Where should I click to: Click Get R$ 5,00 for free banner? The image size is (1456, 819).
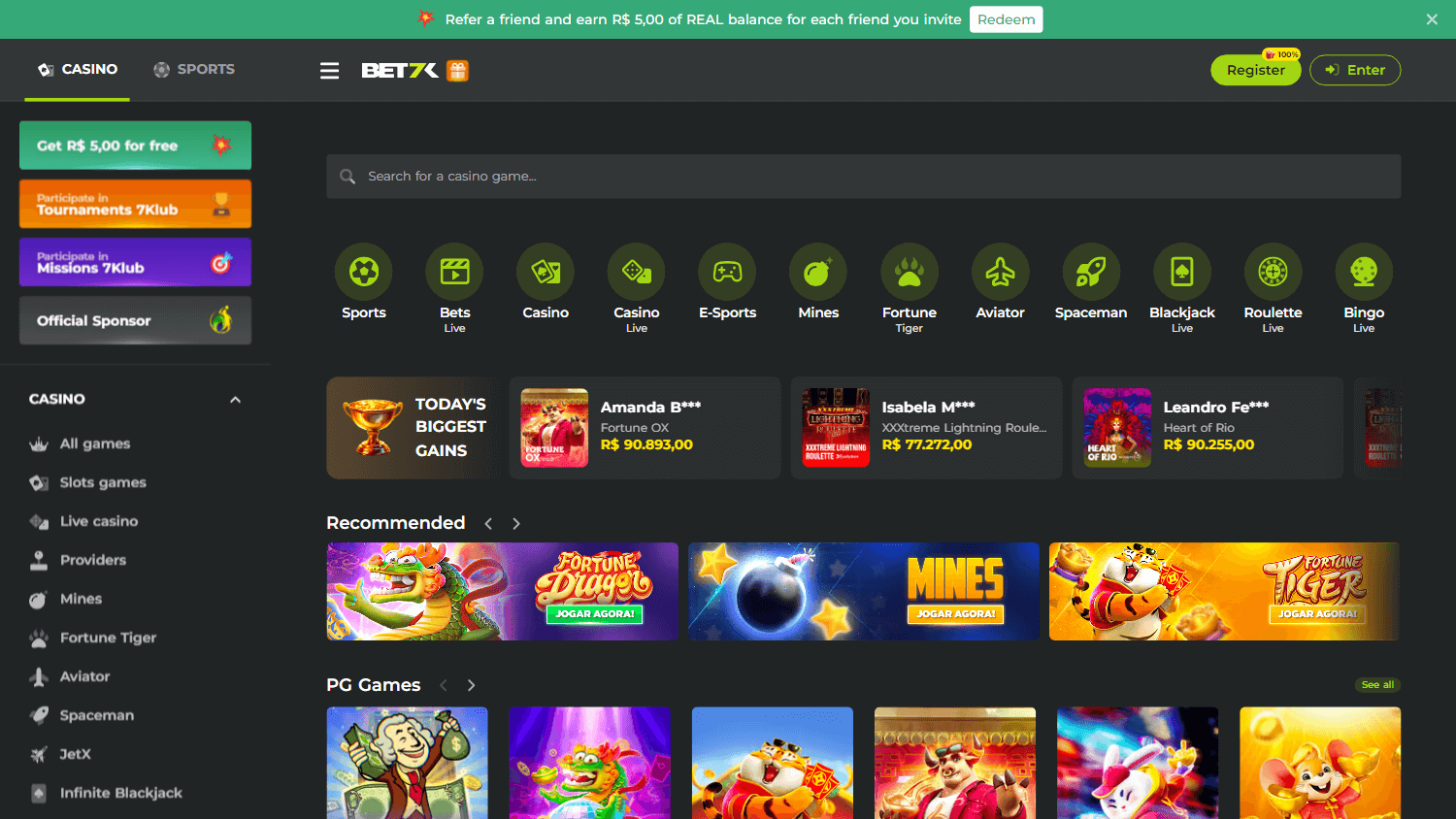(x=135, y=146)
